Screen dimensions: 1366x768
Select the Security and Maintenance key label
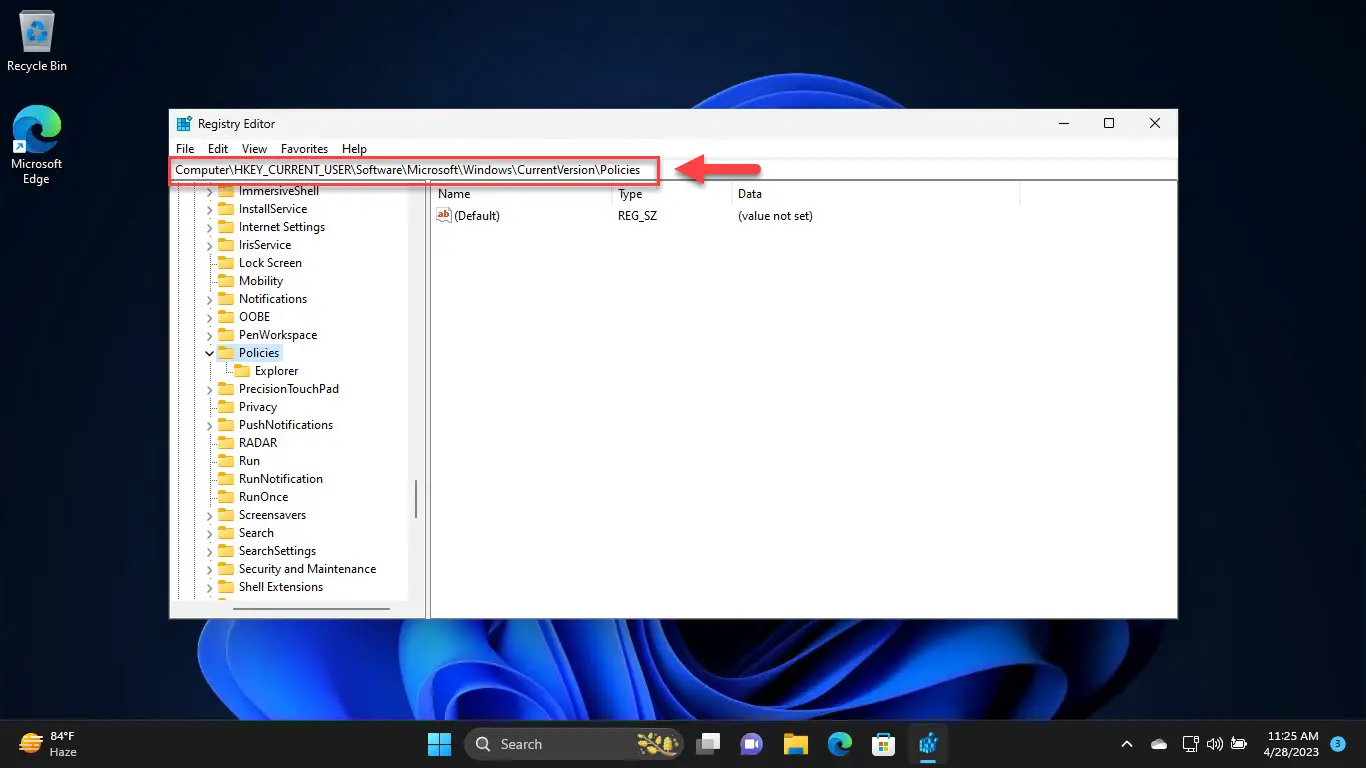tap(308, 569)
